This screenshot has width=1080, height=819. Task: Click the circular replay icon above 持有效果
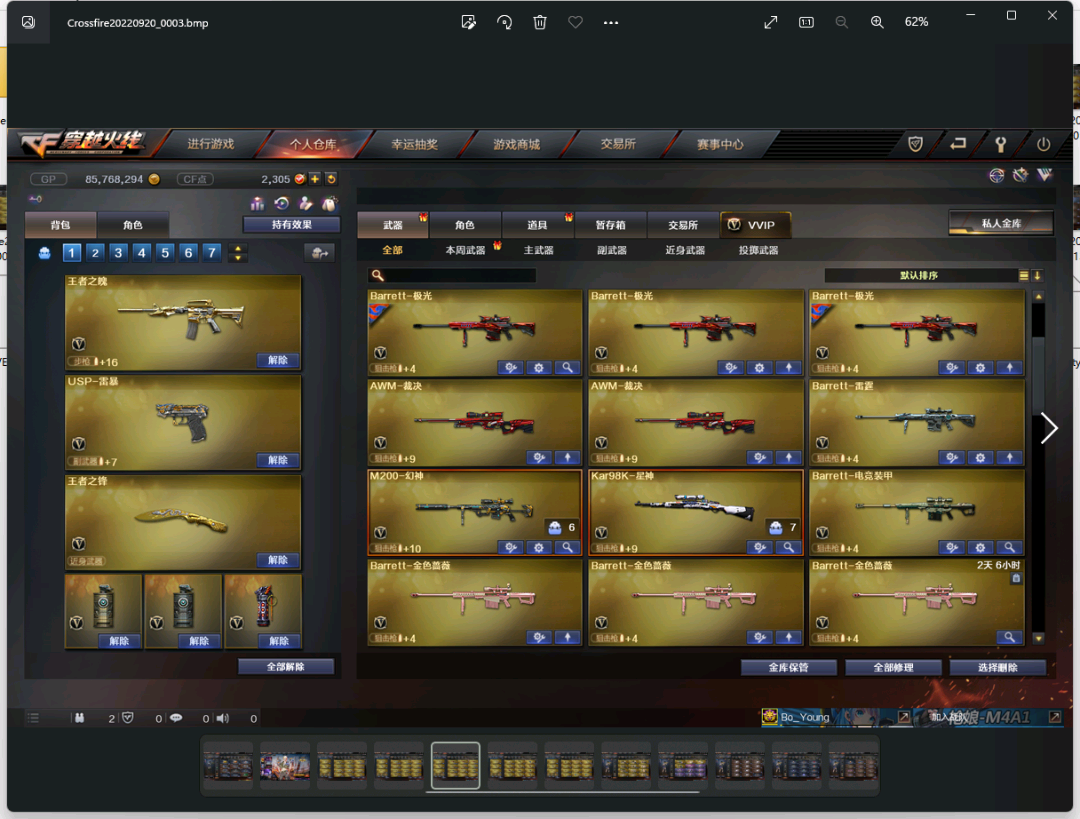[282, 203]
